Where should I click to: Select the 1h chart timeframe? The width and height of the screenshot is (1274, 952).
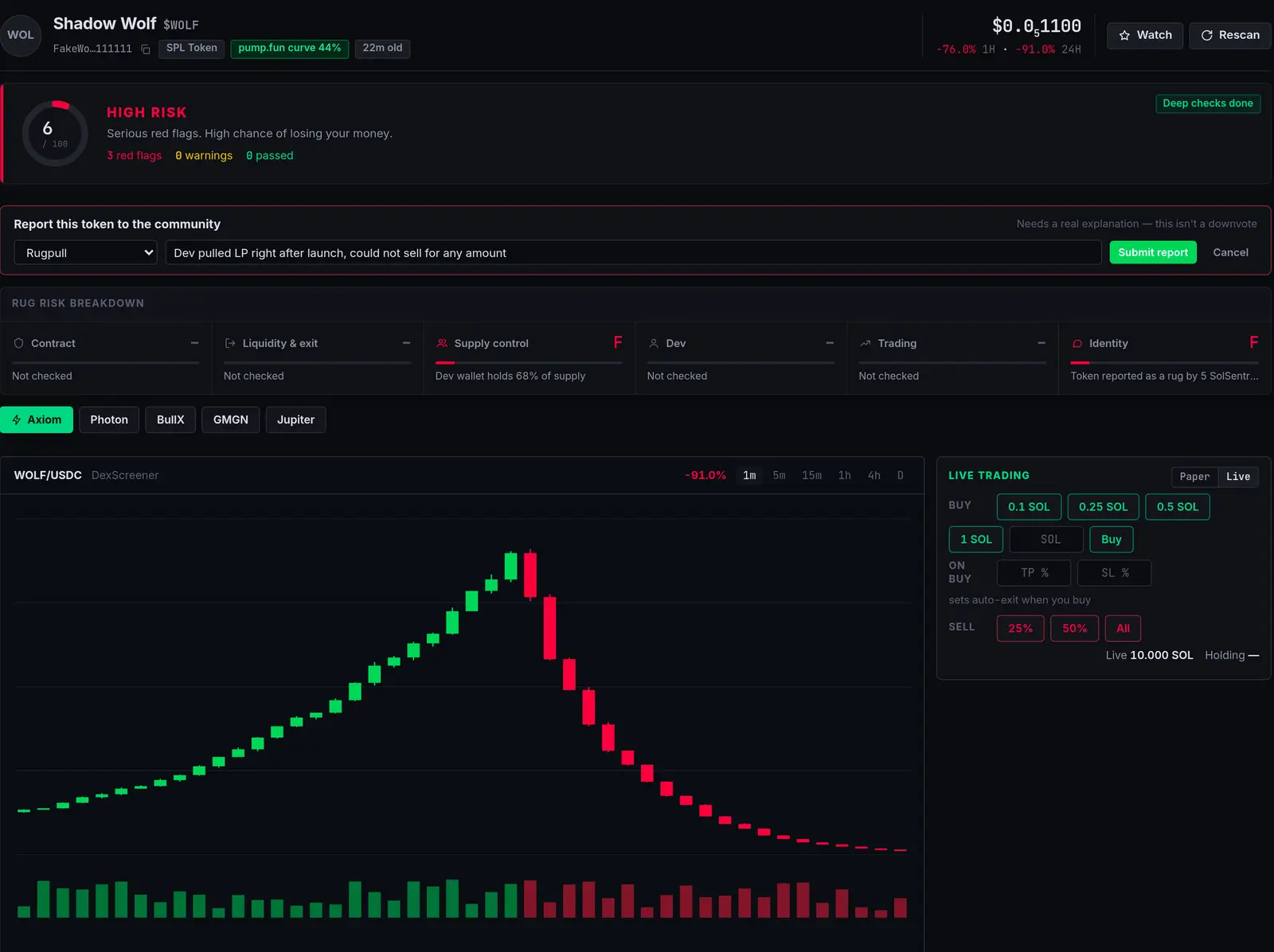click(x=844, y=475)
